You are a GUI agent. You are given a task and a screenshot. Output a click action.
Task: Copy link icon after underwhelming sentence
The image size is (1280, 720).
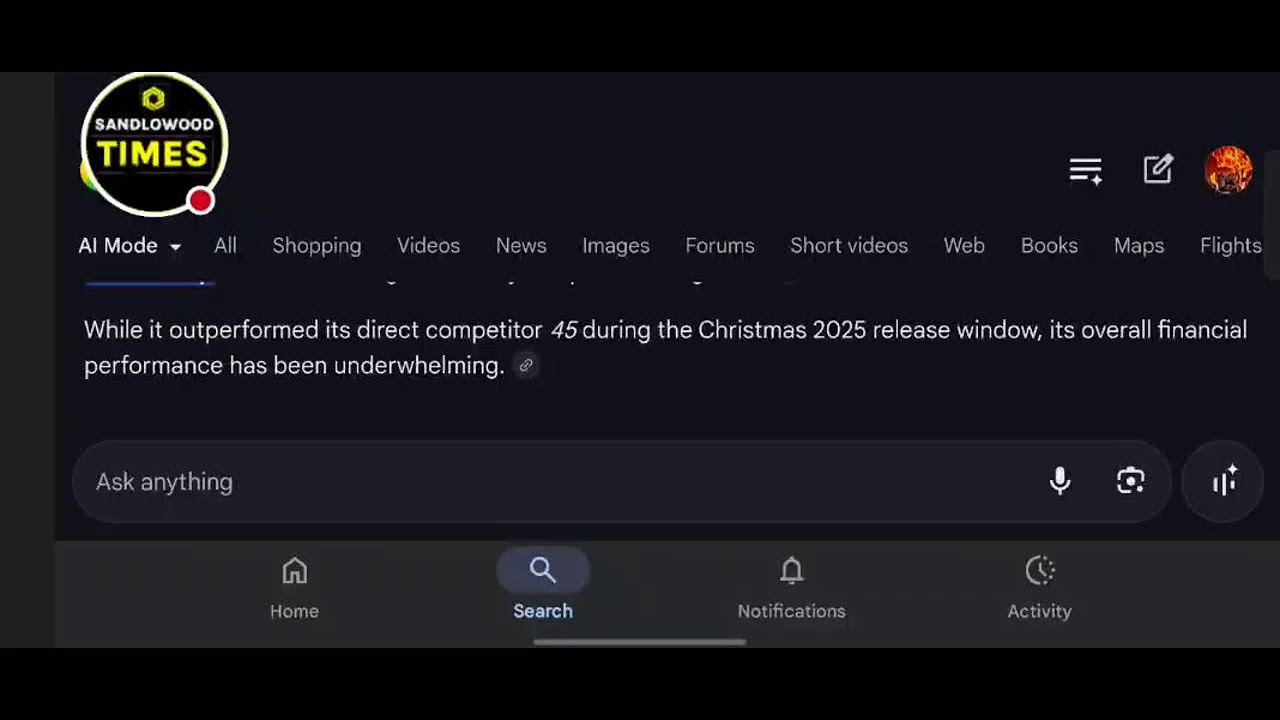coord(526,366)
